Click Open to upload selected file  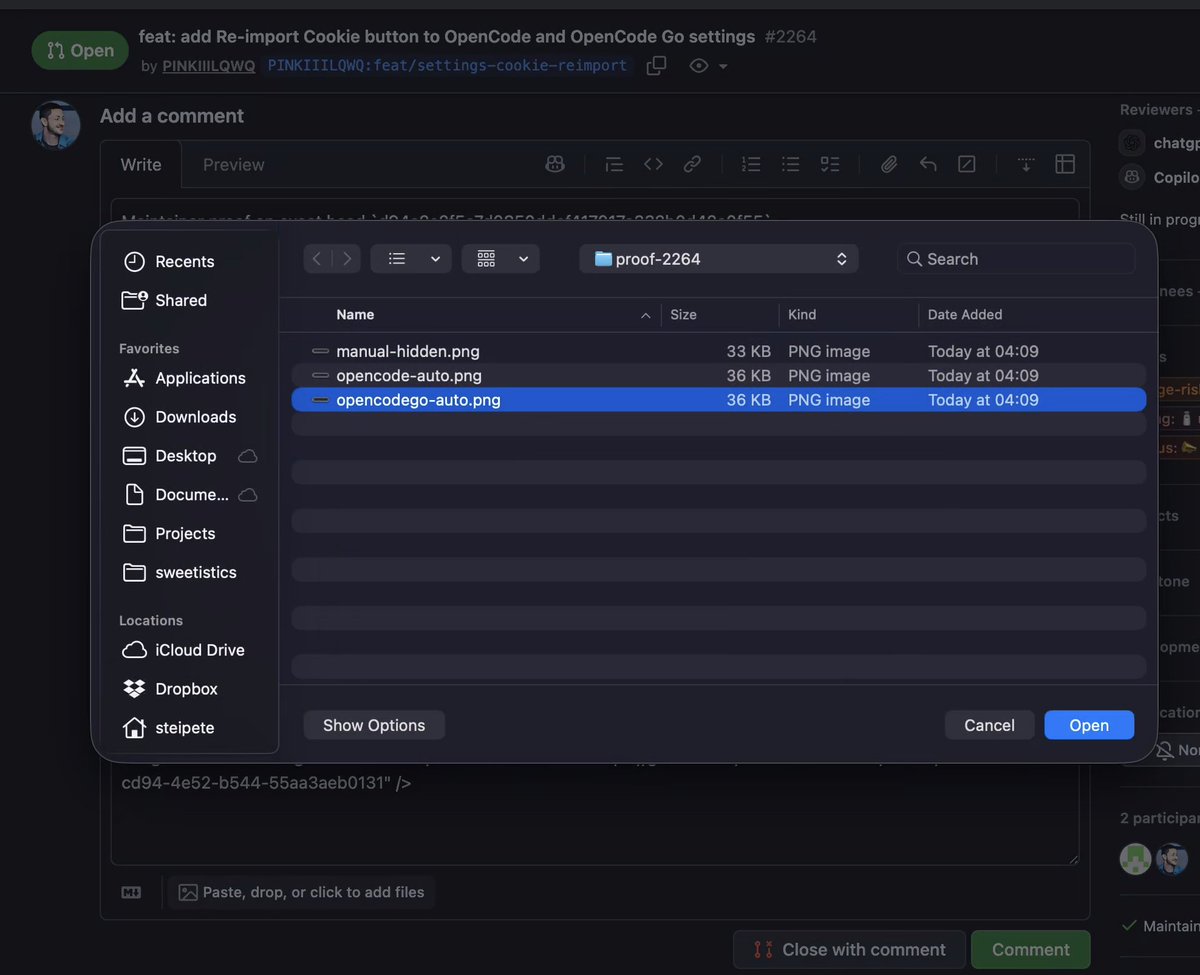point(1089,725)
